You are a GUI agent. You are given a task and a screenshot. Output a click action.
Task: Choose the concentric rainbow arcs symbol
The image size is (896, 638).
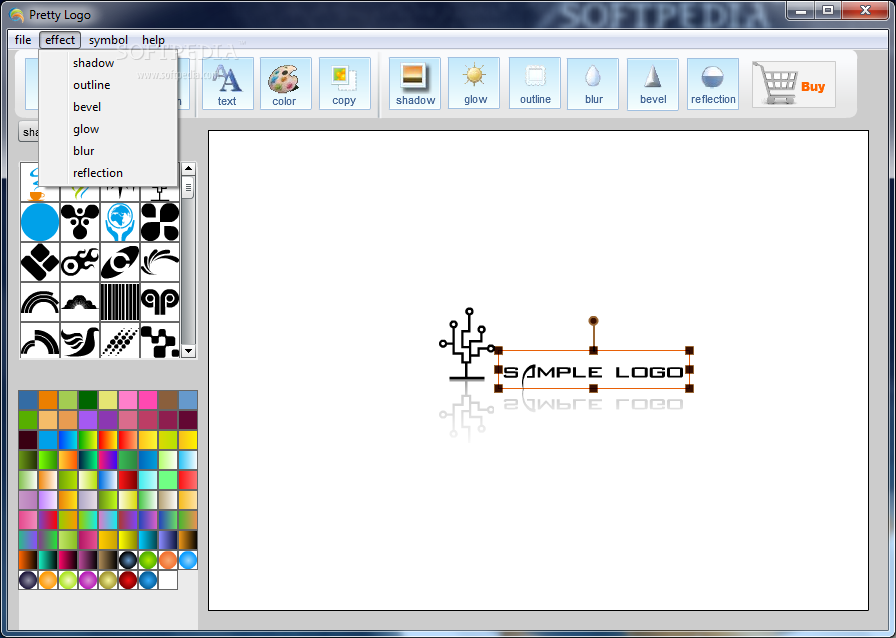click(x=40, y=302)
